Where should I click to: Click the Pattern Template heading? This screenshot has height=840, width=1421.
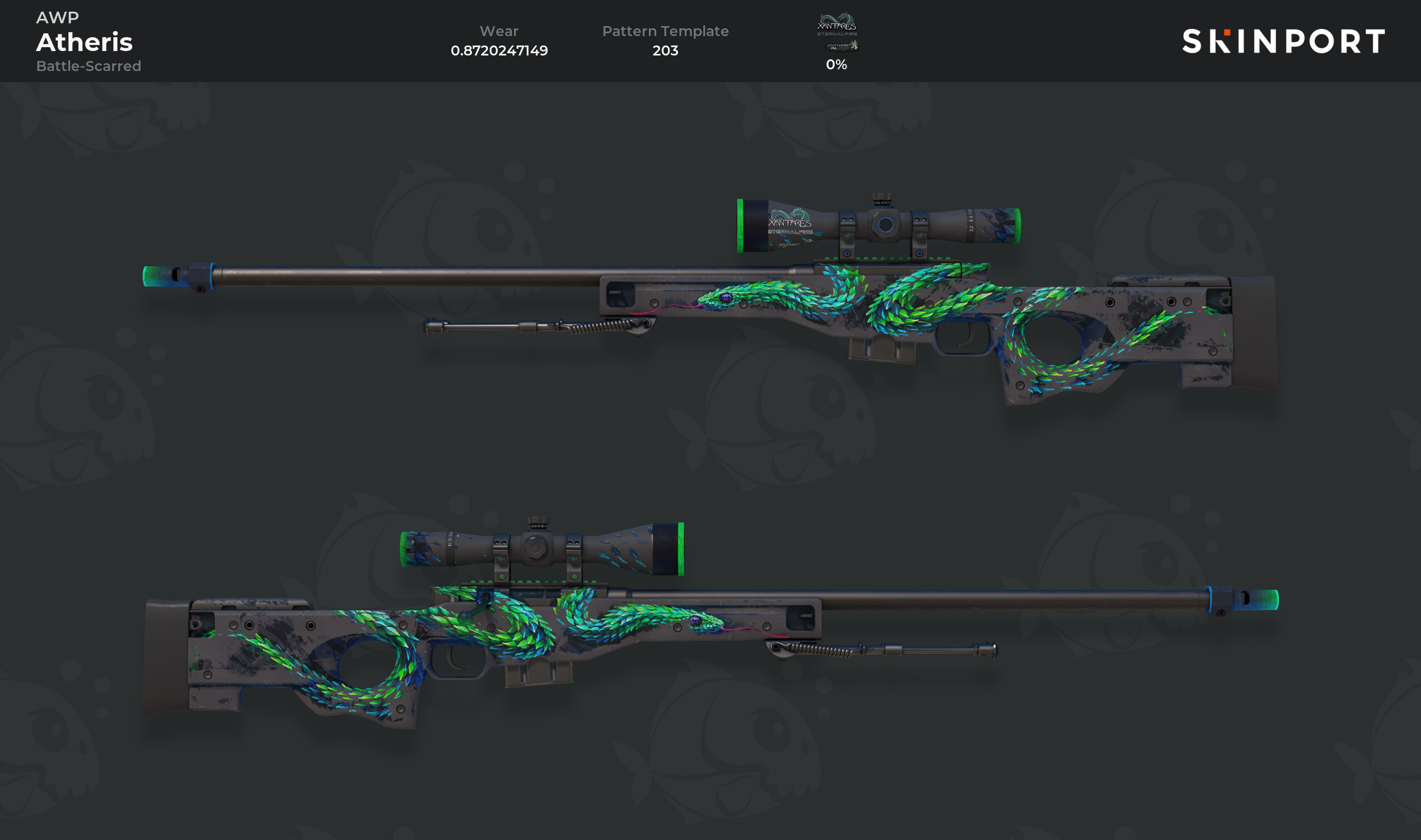[665, 31]
